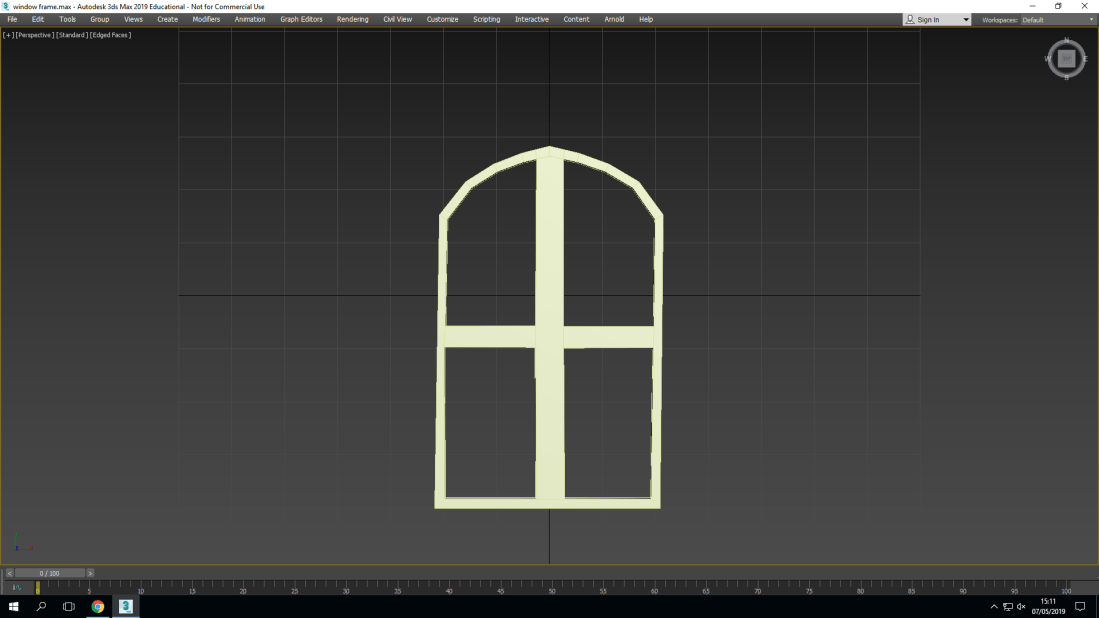Open the Windows Start menu
The width and height of the screenshot is (1099, 618).
(14, 606)
